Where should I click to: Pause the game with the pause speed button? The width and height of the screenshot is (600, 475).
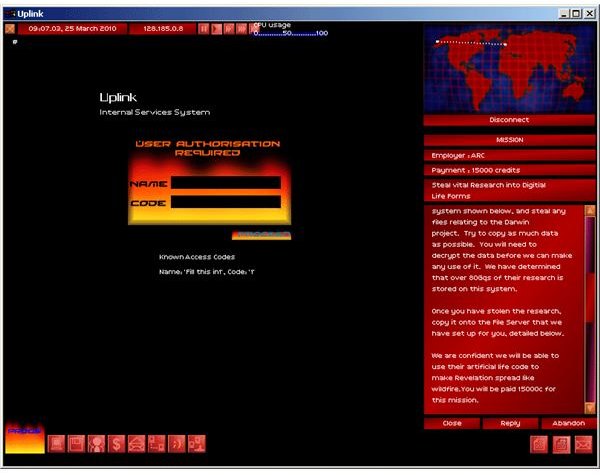[x=204, y=29]
